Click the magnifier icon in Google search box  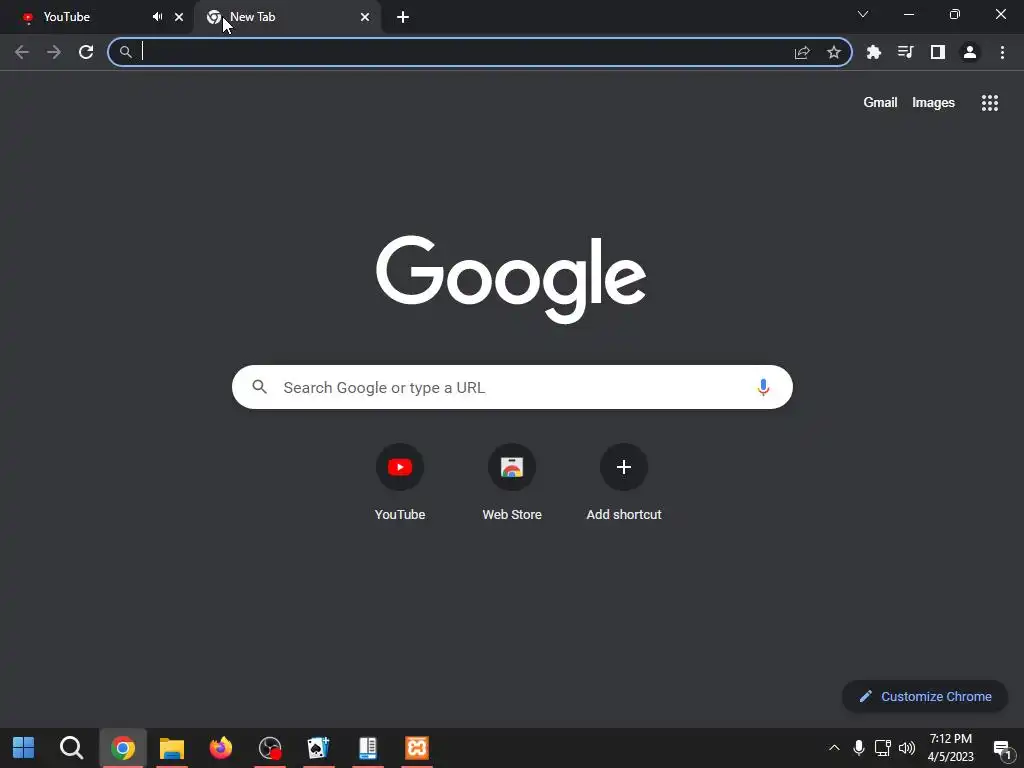pyautogui.click(x=260, y=387)
